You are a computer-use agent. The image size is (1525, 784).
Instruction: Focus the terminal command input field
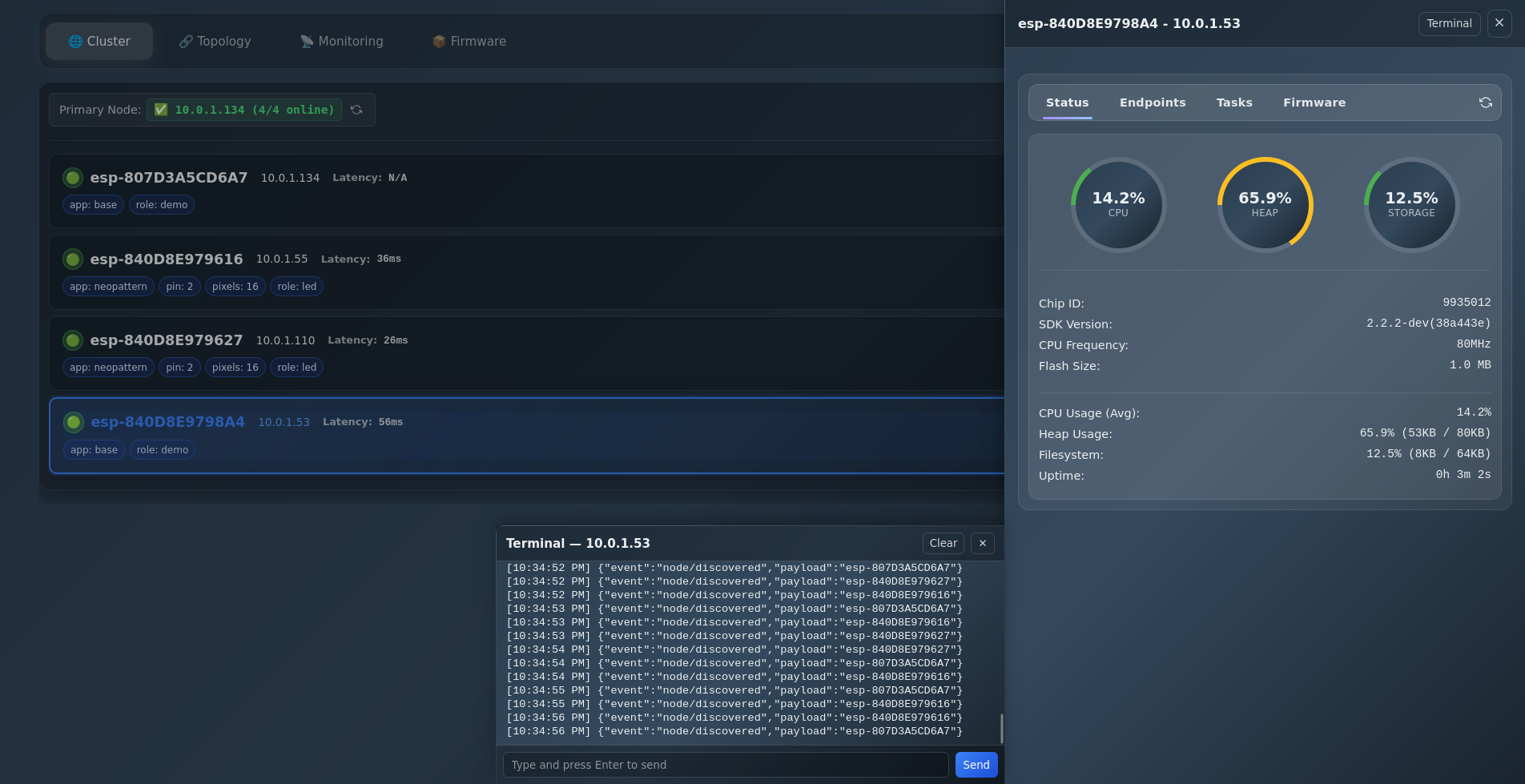725,765
